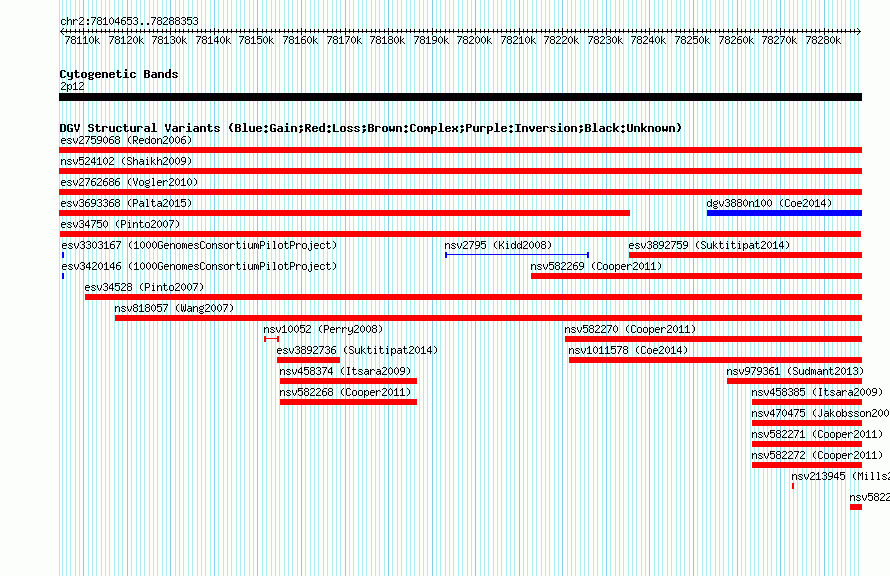Viewport: 890px width, 576px height.
Task: Open the nsv470475 Jakobsson label
Action: (820, 413)
